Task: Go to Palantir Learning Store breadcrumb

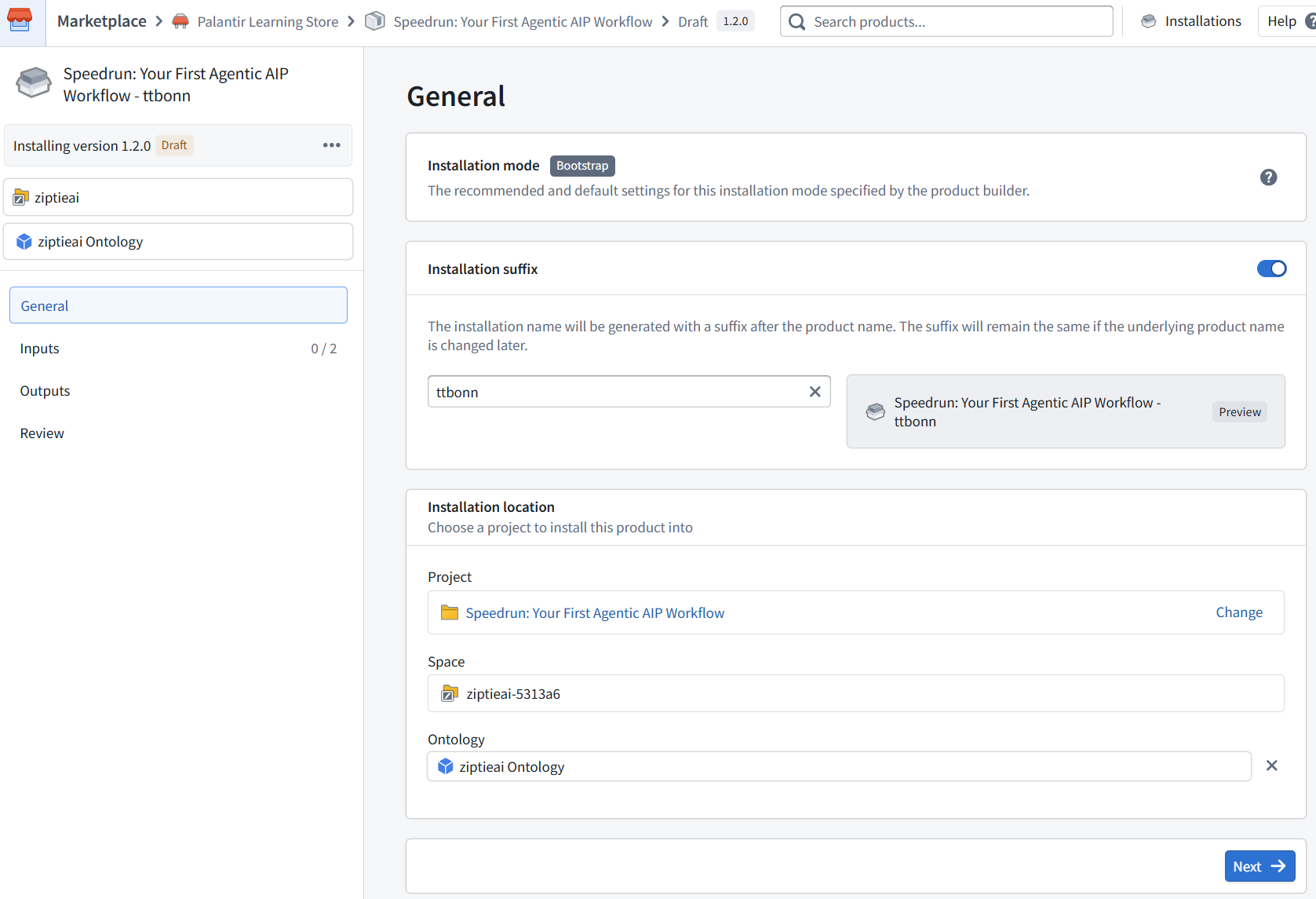Action: (268, 22)
